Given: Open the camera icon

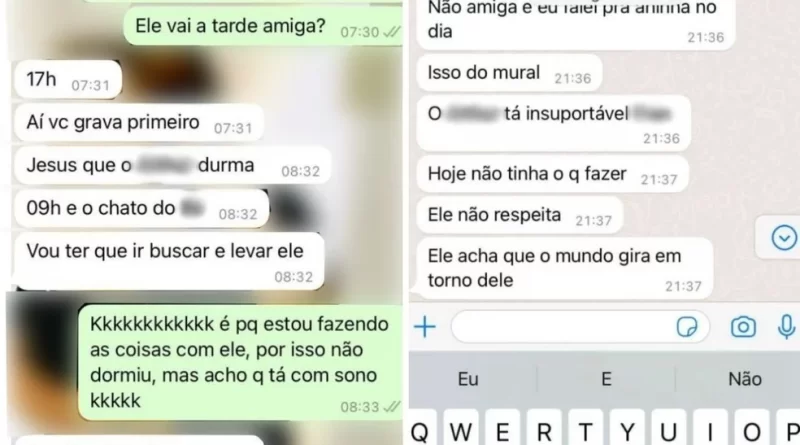Looking at the screenshot, I should tap(743, 327).
